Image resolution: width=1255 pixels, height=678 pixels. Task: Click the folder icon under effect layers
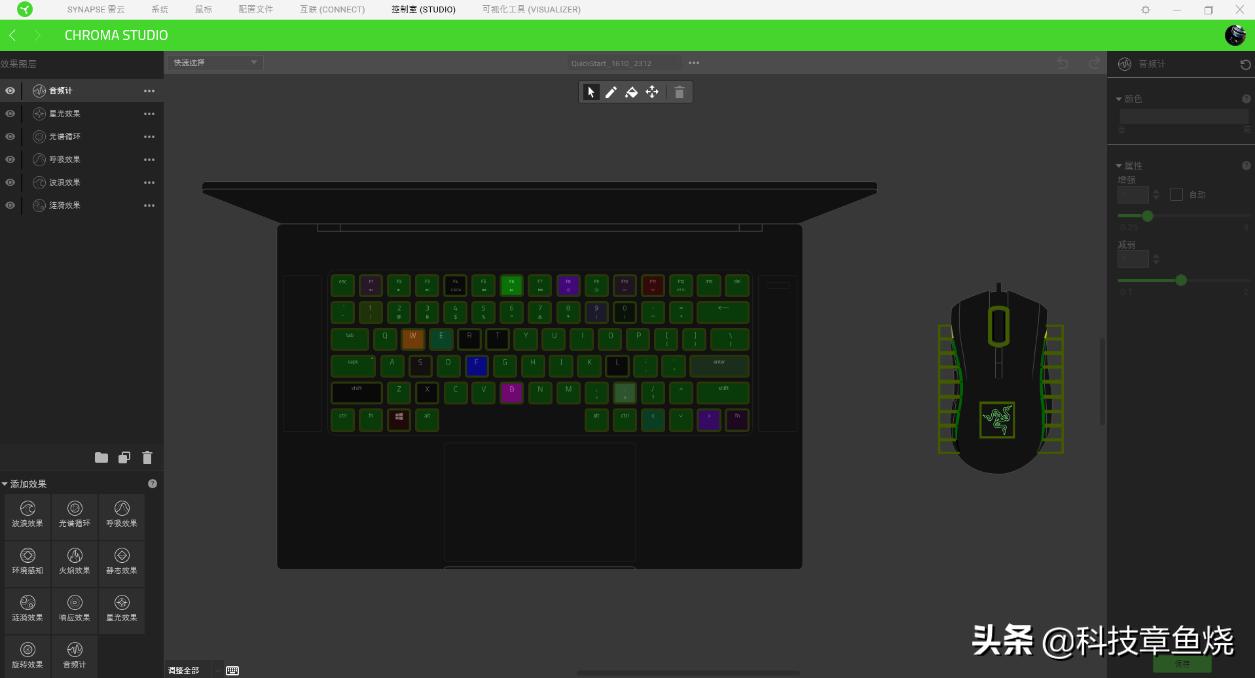tap(101, 458)
